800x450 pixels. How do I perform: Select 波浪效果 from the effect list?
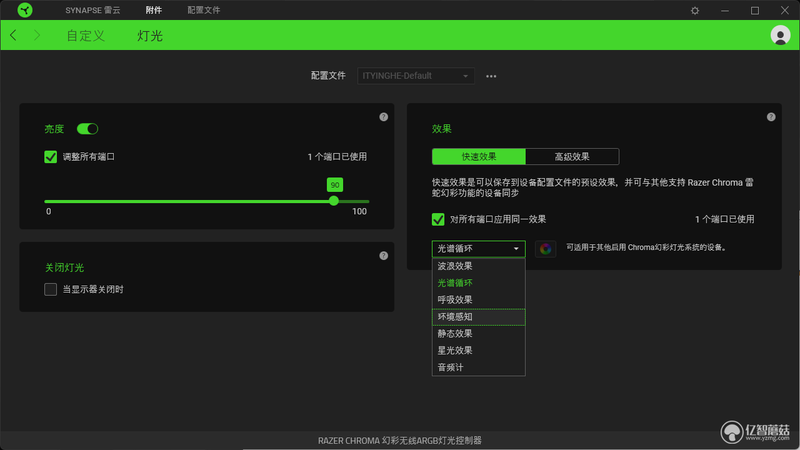(479, 266)
